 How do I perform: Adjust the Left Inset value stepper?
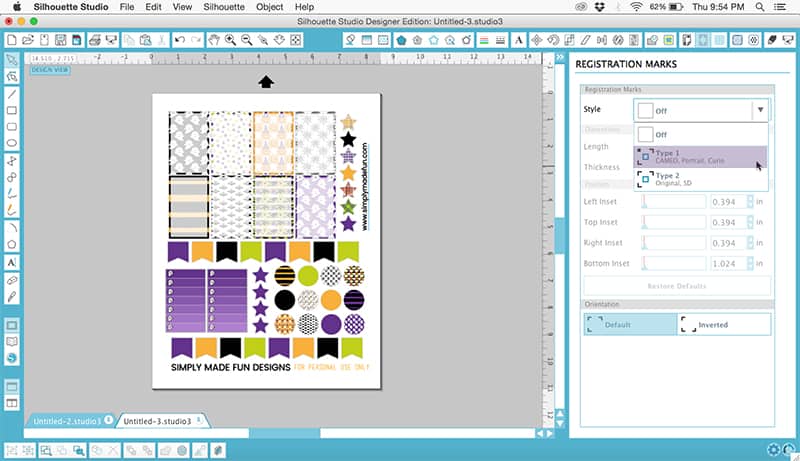[750, 201]
